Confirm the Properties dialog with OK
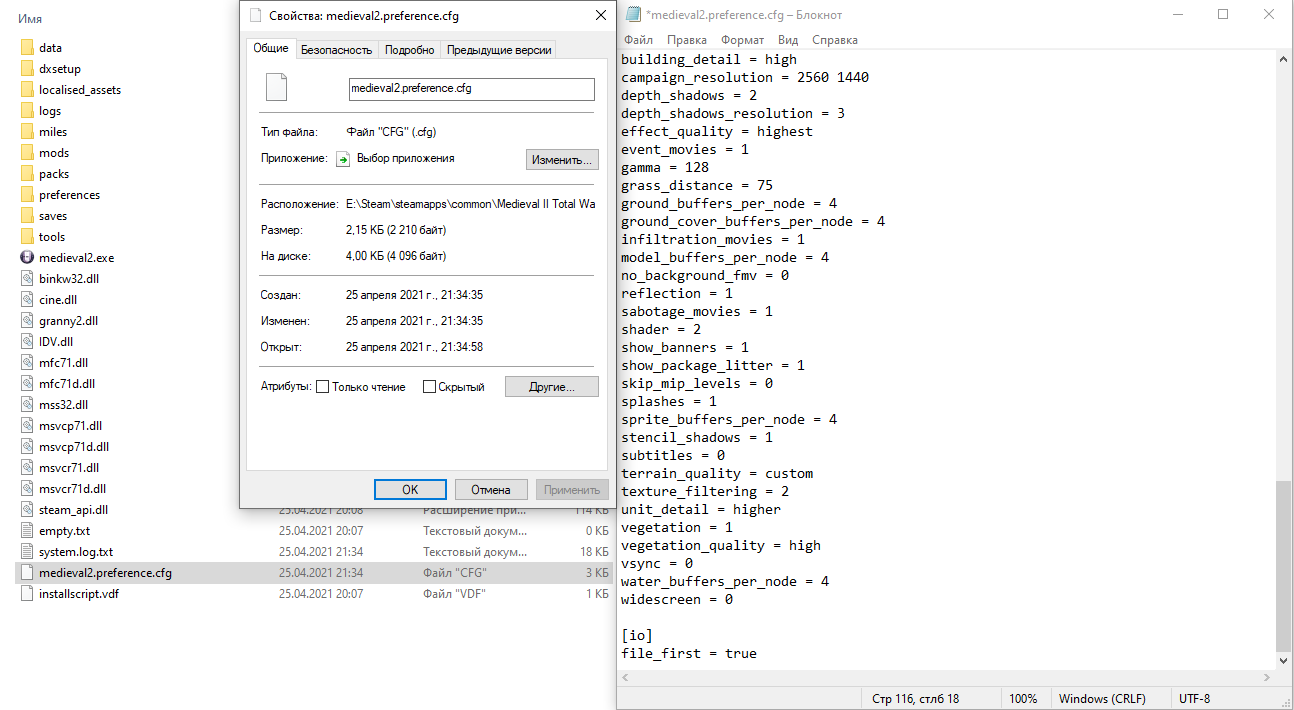Screen dimensions: 1294x710 [x=410, y=490]
